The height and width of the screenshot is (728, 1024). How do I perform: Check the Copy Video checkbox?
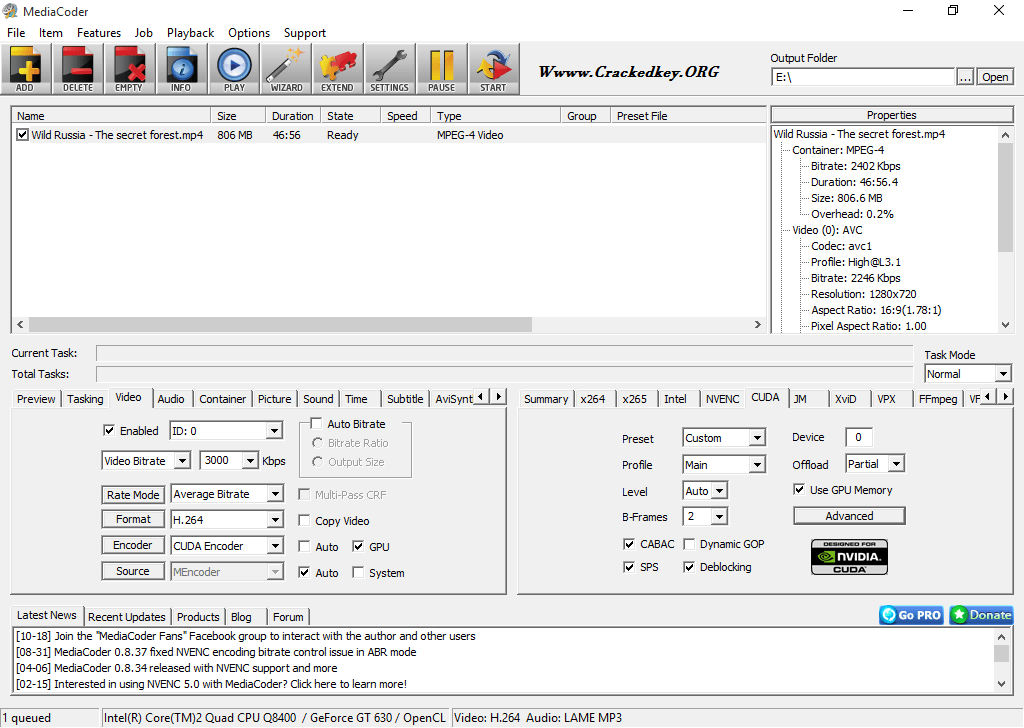[304, 520]
